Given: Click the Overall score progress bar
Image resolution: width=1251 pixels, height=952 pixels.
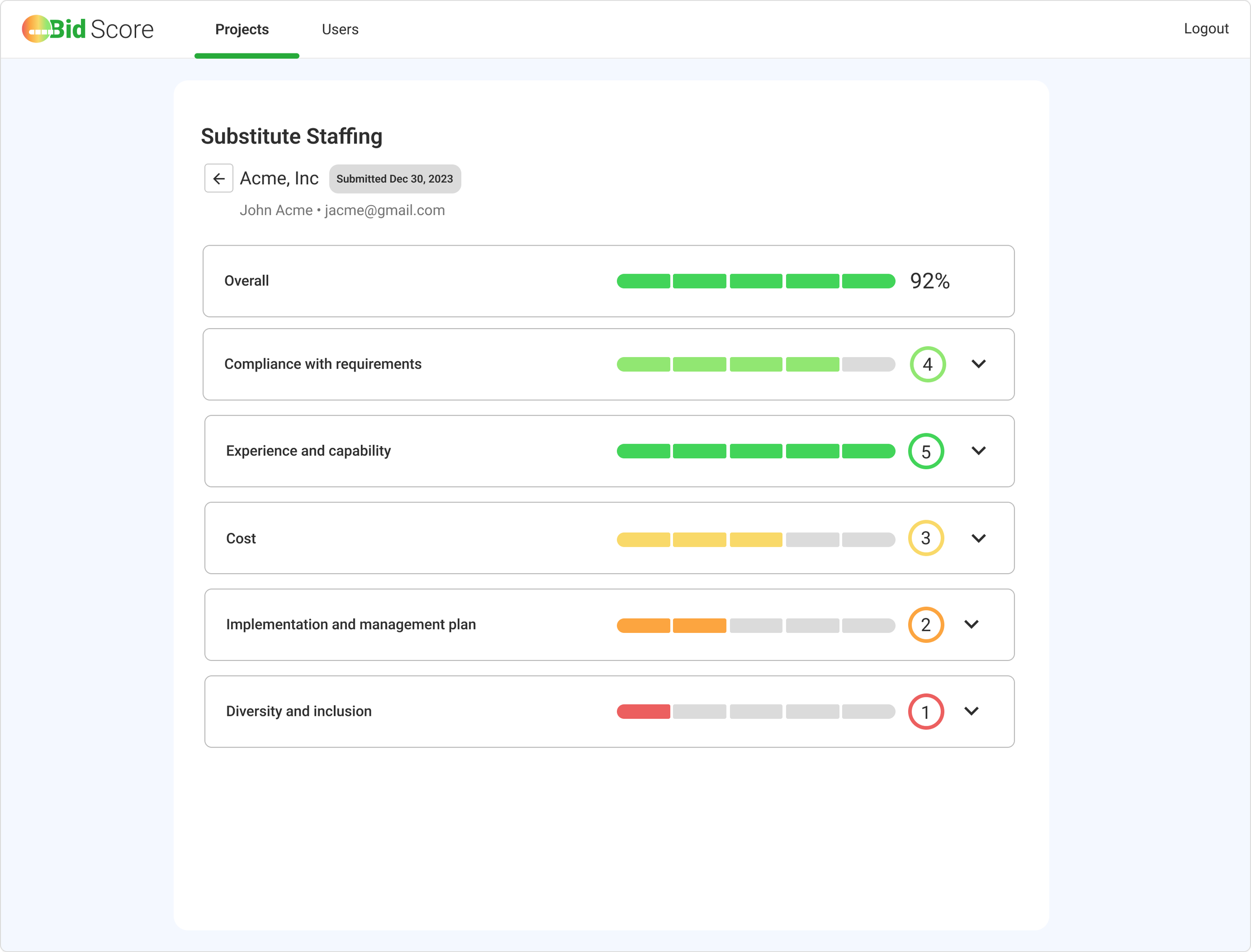Looking at the screenshot, I should click(756, 281).
